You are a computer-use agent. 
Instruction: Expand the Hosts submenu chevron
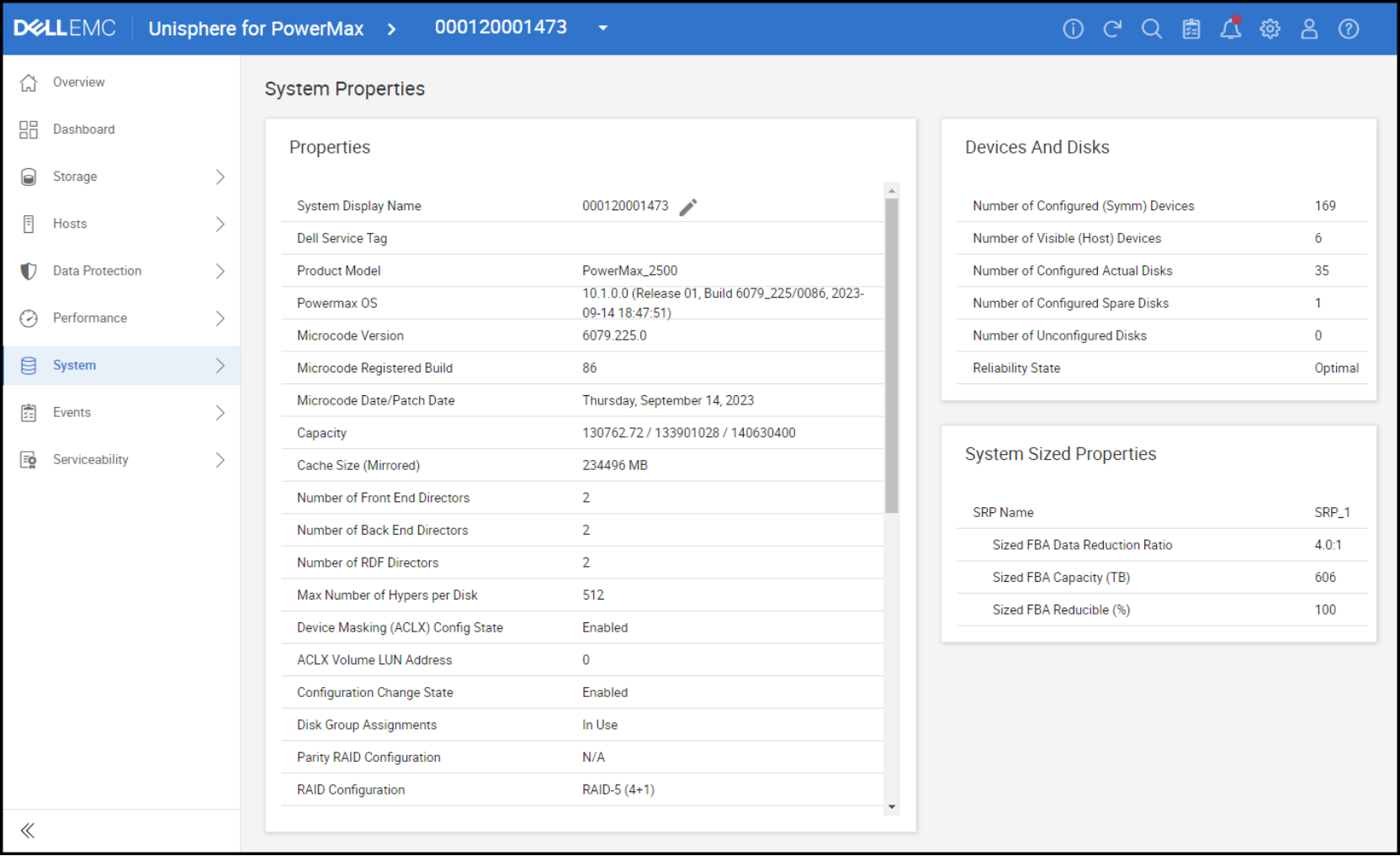point(220,224)
